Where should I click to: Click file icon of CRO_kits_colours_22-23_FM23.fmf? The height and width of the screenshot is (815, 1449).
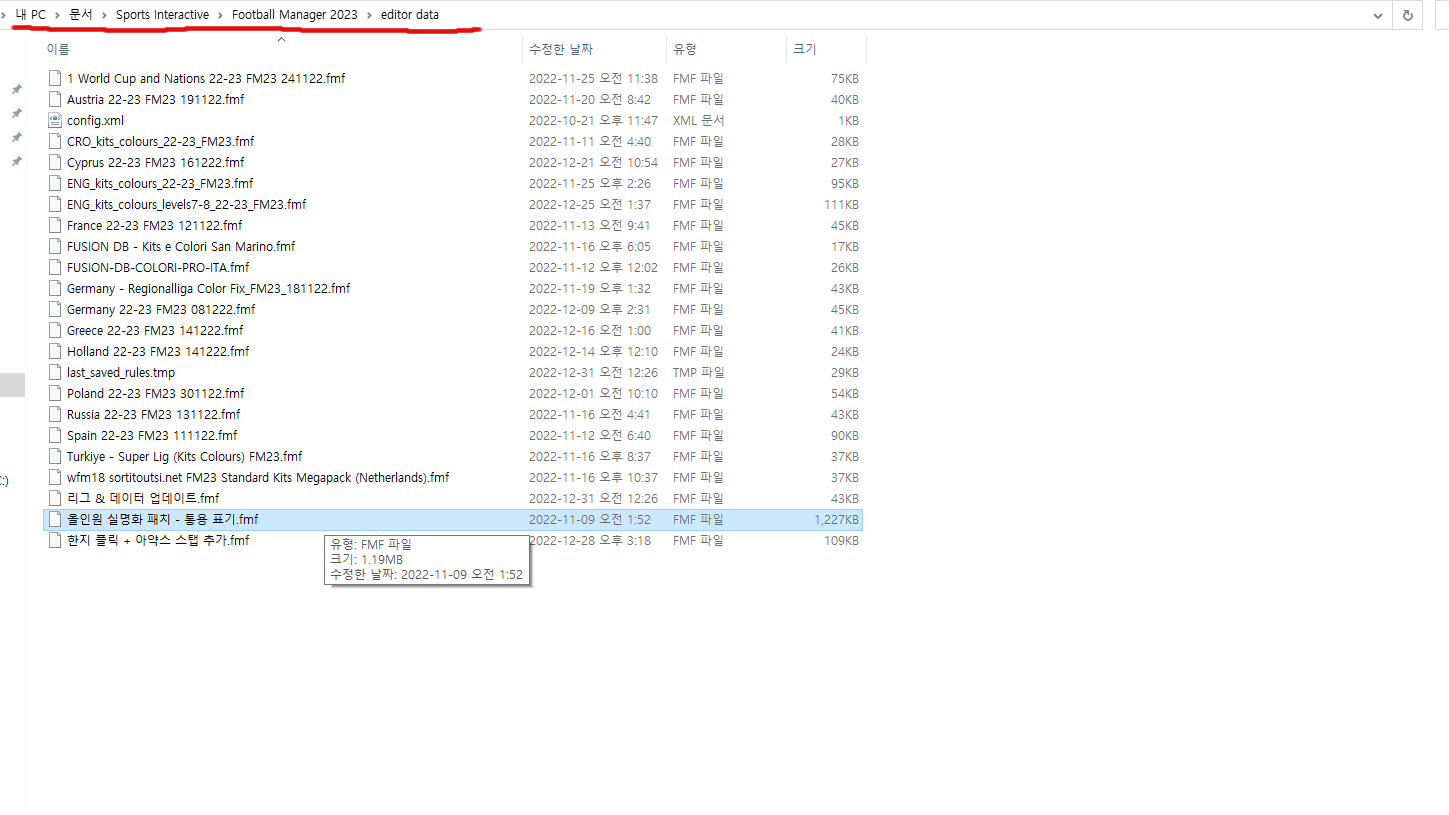point(55,141)
